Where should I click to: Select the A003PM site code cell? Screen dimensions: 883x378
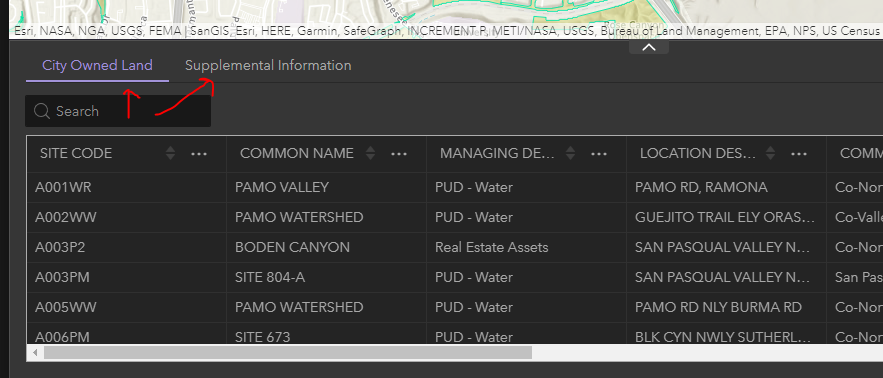(127, 277)
